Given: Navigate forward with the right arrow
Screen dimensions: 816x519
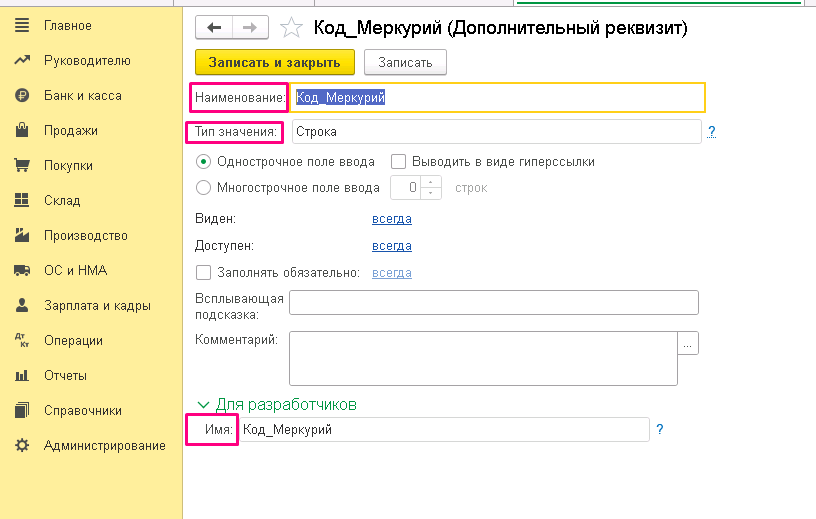Looking at the screenshot, I should pos(250,28).
